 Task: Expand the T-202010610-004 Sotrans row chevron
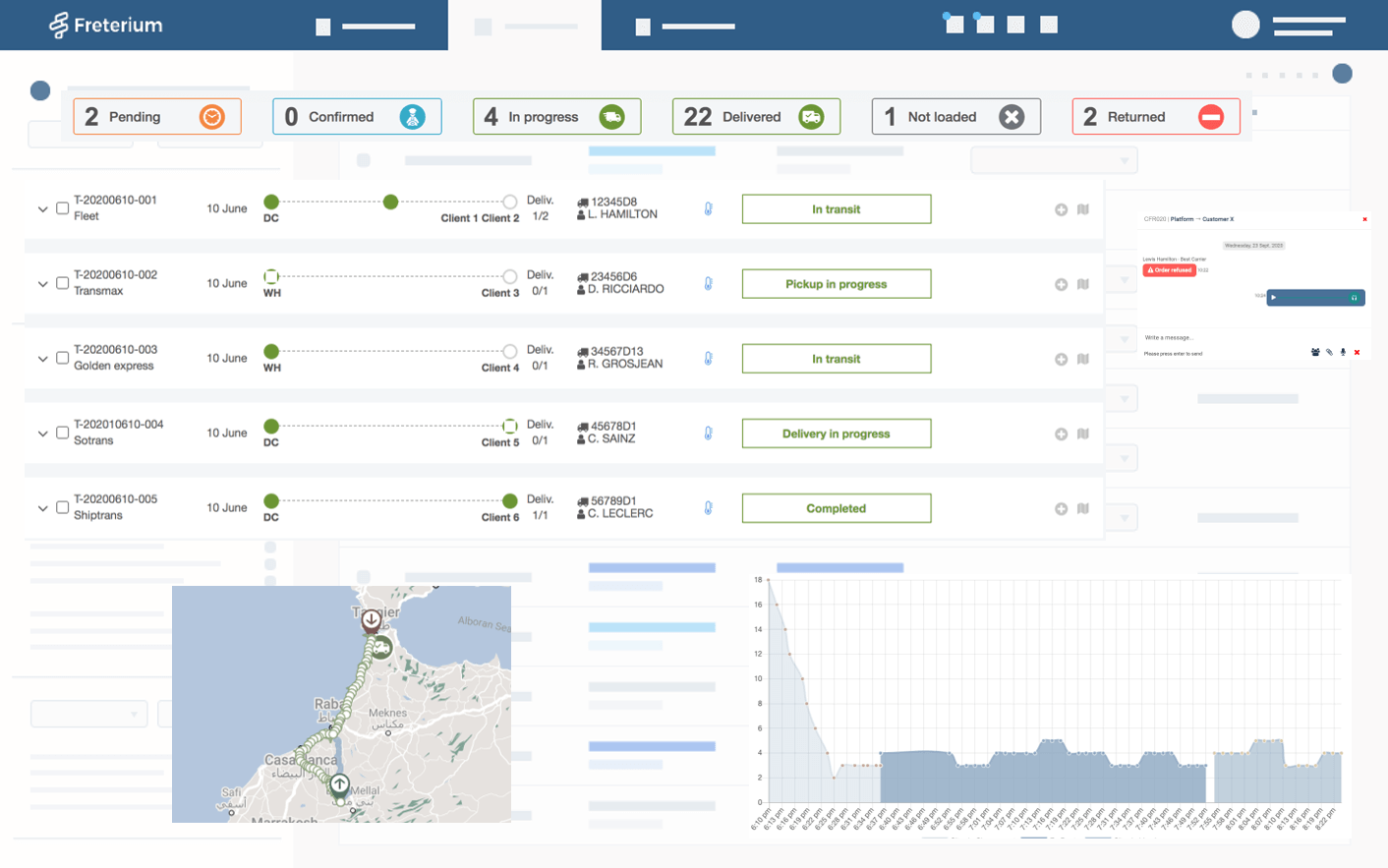[x=42, y=434]
